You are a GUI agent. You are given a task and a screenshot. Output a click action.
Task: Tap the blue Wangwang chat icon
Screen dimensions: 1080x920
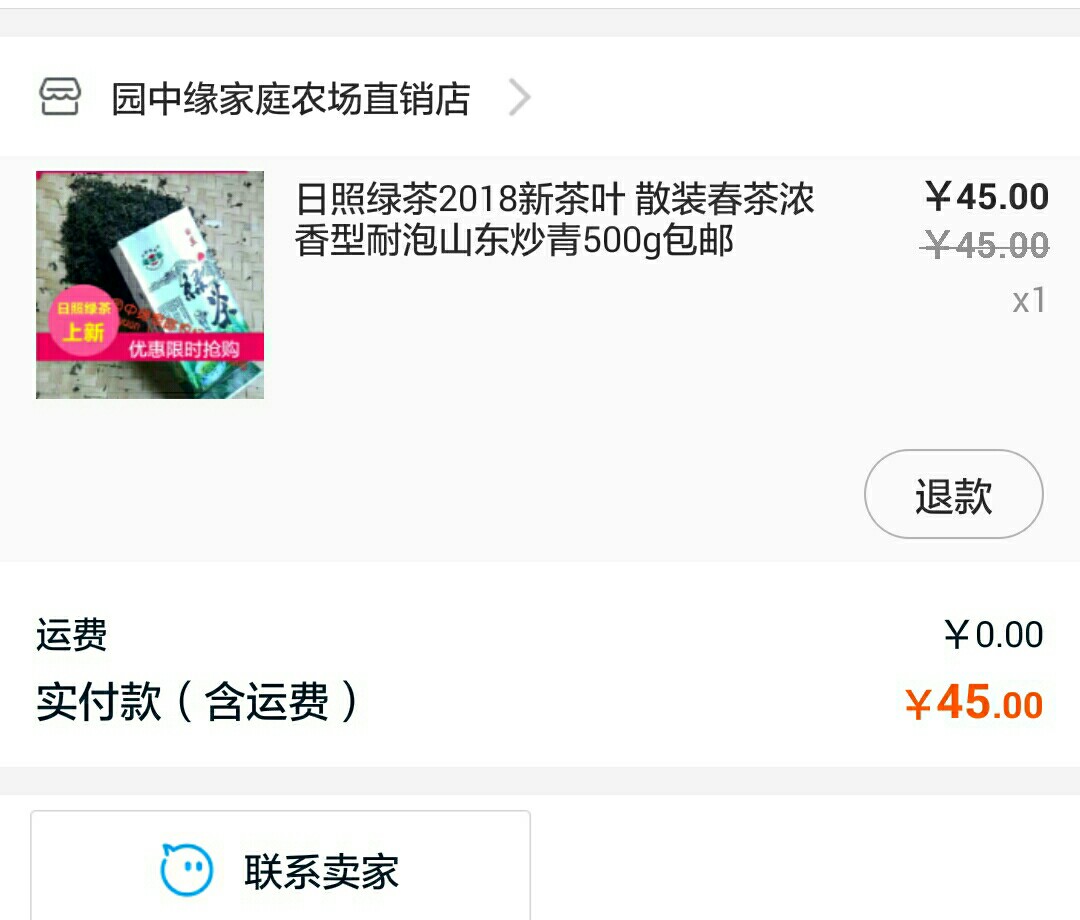186,870
